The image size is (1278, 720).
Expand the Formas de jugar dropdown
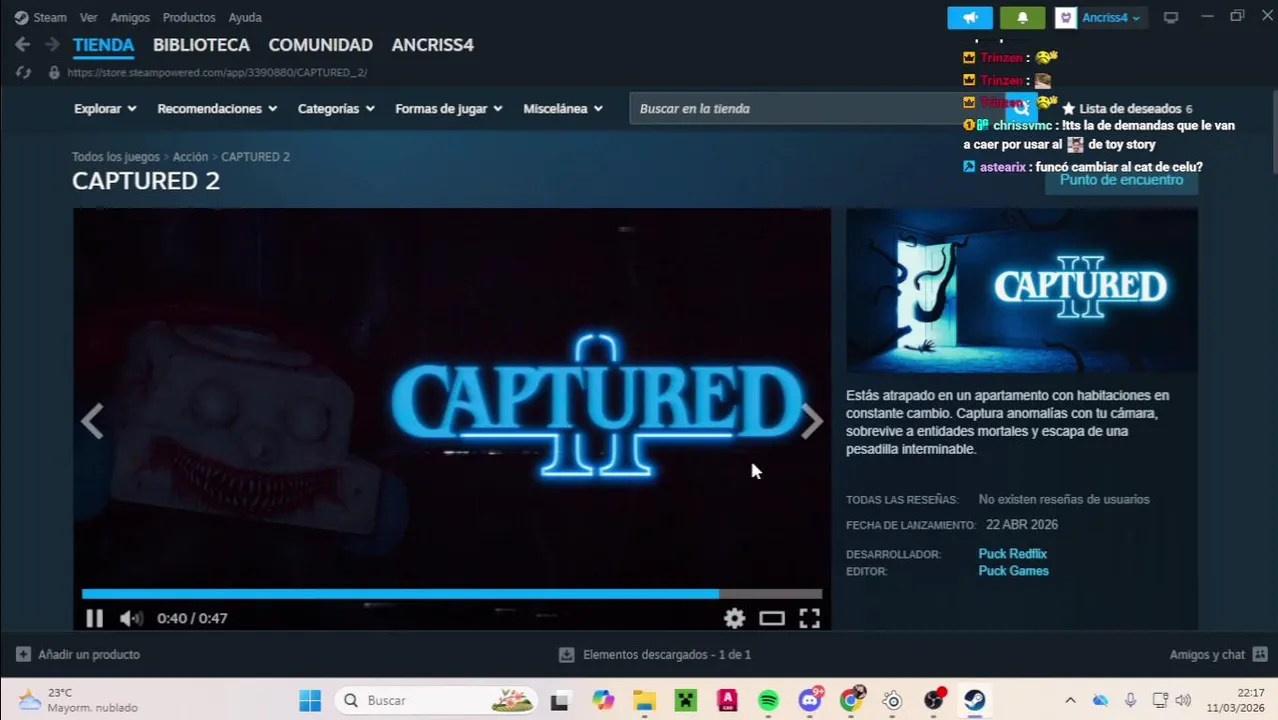coord(449,108)
